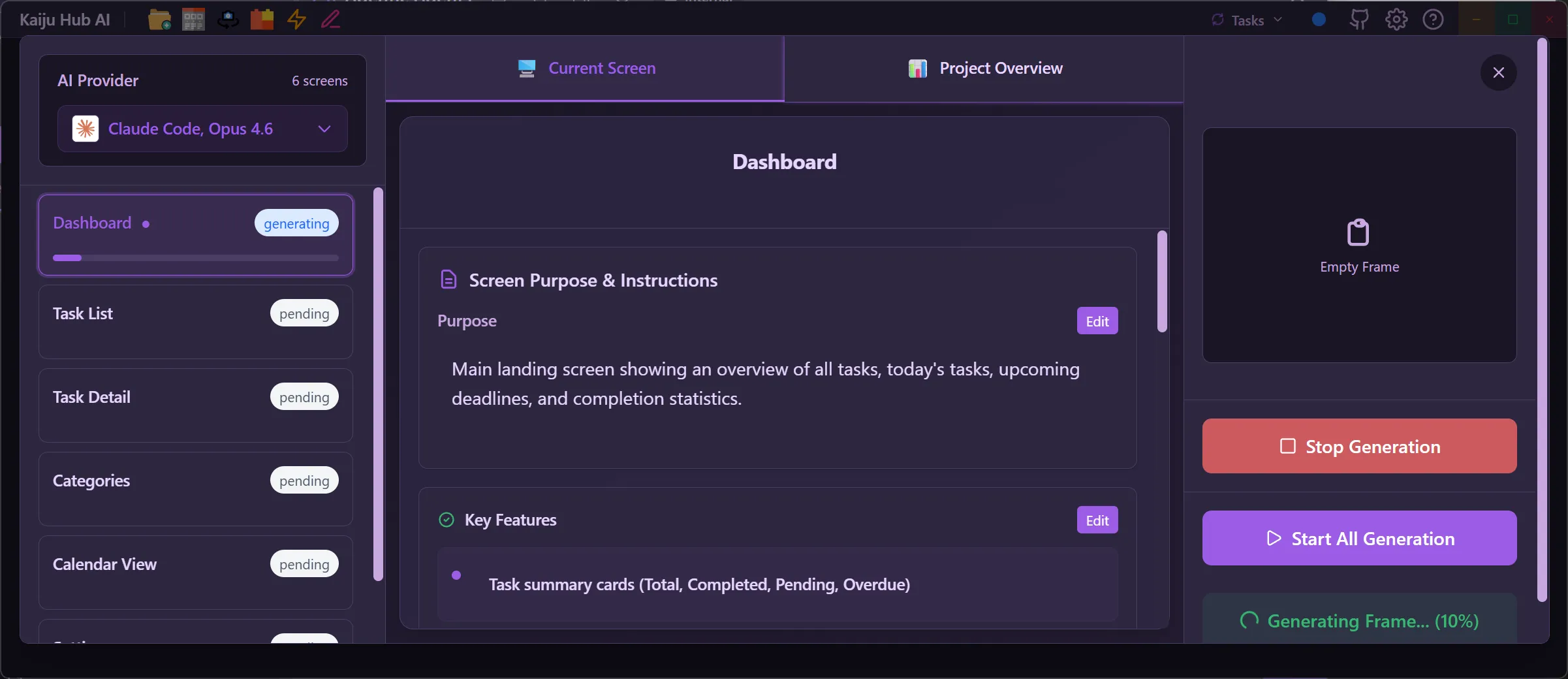
Task: Click the 'pending' badge on Categories
Action: [x=304, y=481]
